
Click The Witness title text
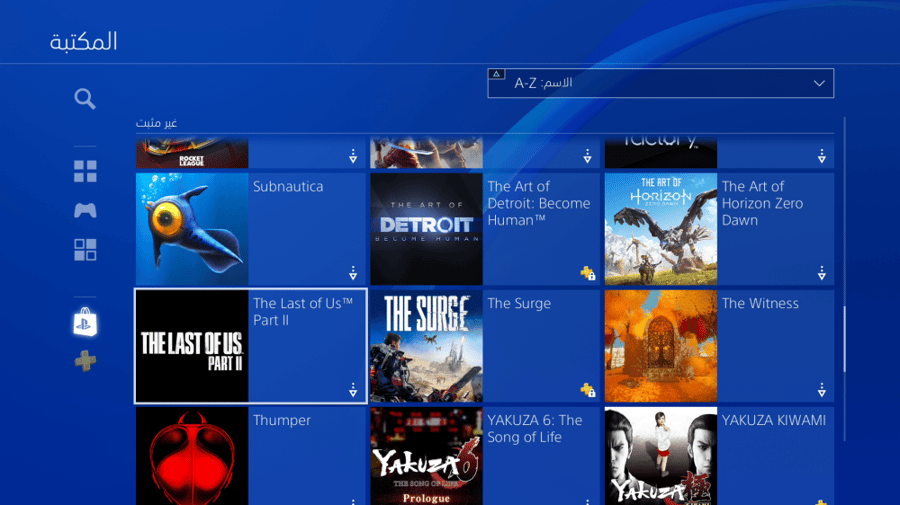click(760, 304)
